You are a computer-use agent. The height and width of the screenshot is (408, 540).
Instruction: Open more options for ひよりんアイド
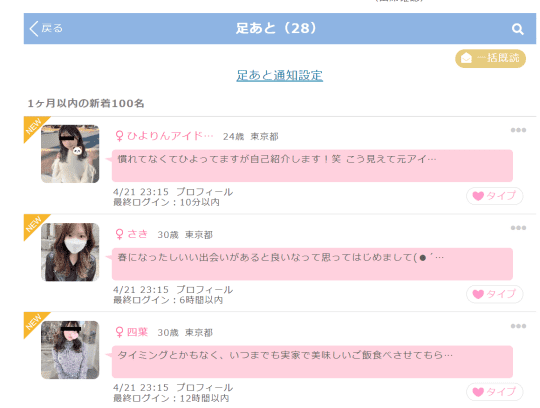pyautogui.click(x=518, y=130)
